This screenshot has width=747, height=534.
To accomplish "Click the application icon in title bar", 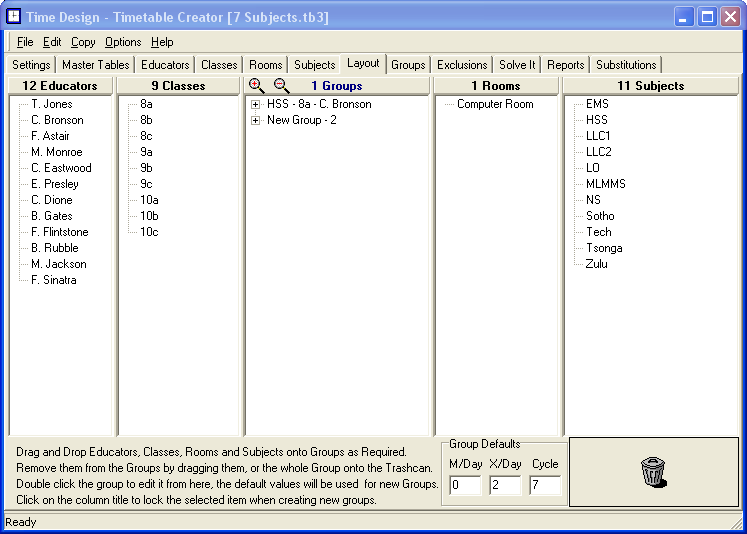I will pos(14,17).
